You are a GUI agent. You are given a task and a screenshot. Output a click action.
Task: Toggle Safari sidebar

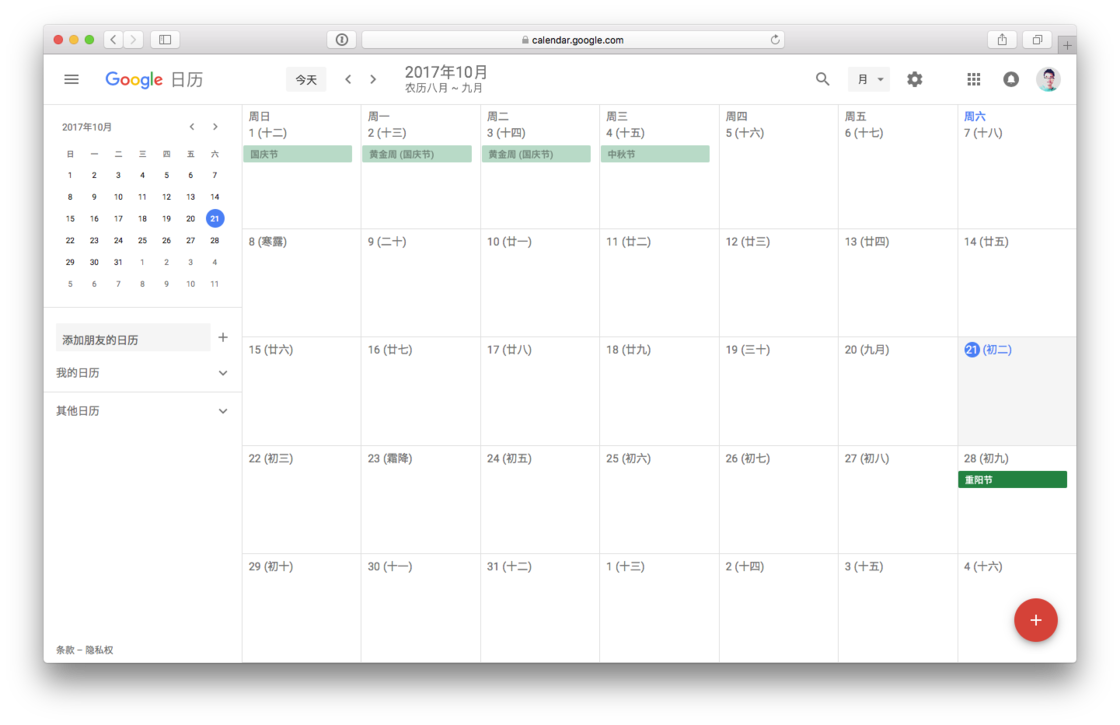(165, 39)
